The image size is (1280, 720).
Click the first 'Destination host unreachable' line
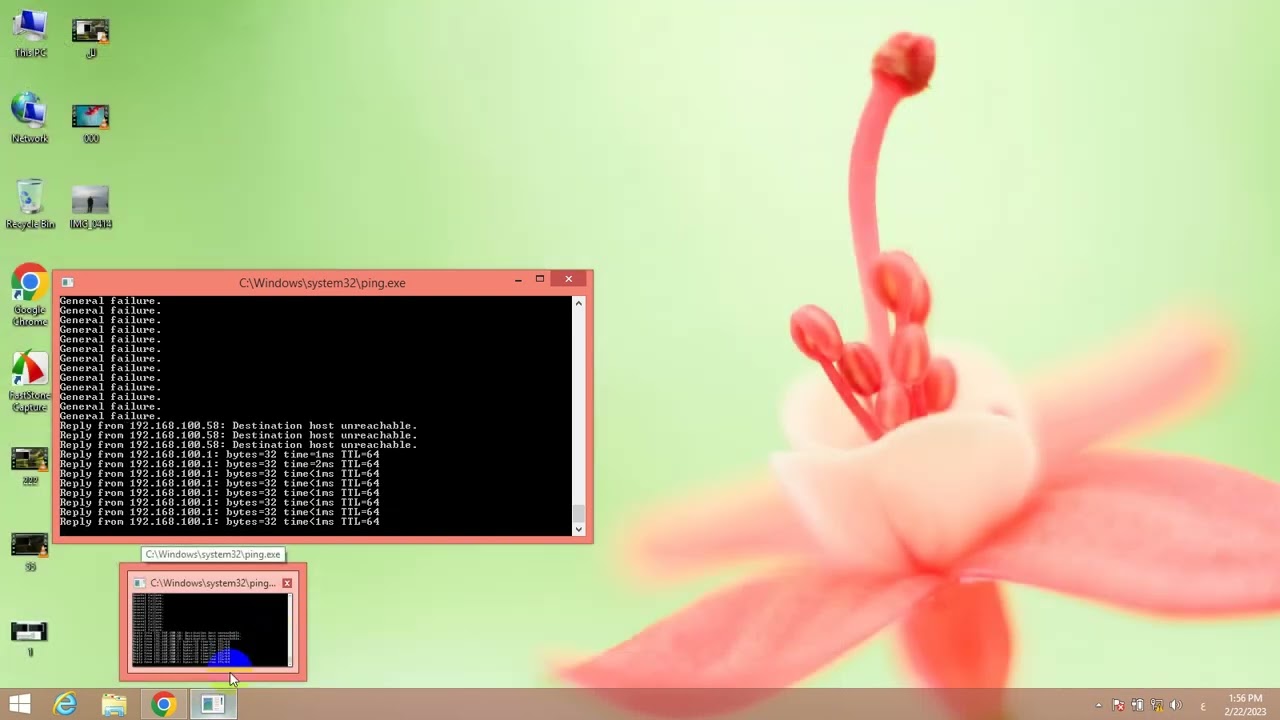point(238,426)
